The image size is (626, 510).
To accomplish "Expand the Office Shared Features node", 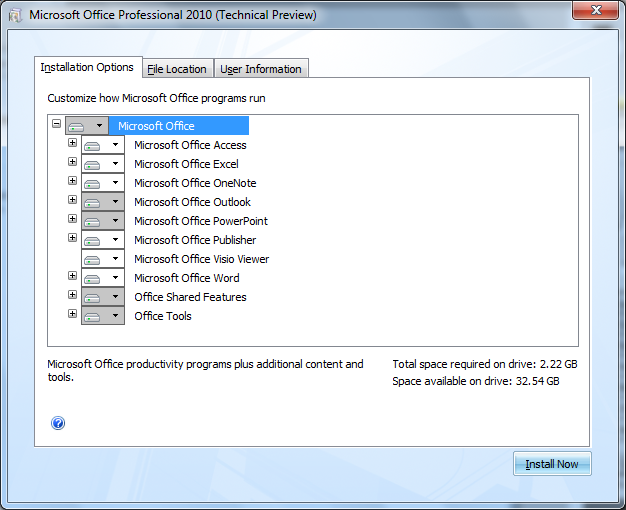I will (x=72, y=295).
